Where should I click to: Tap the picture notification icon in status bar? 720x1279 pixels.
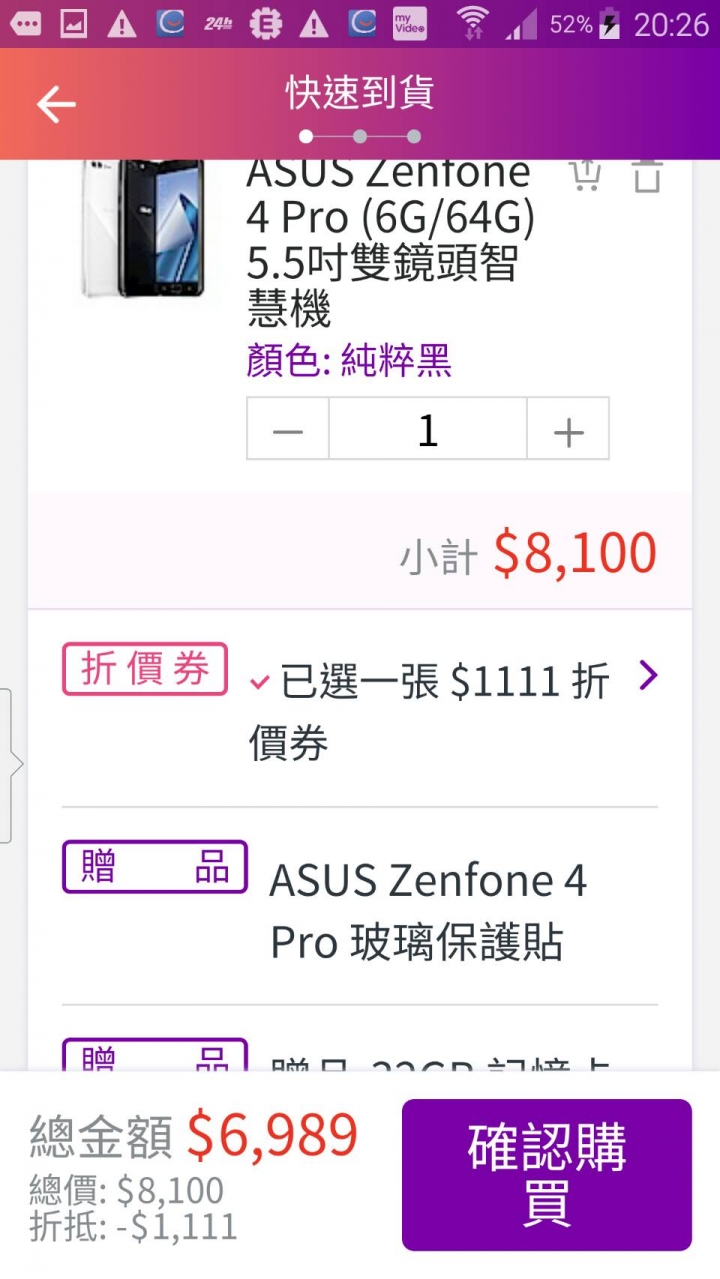(73, 24)
